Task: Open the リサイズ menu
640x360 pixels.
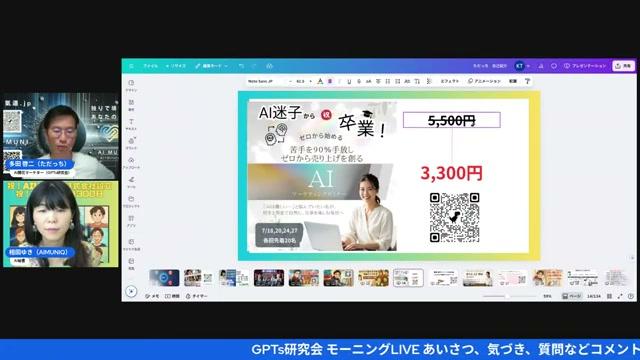Action: pyautogui.click(x=176, y=66)
